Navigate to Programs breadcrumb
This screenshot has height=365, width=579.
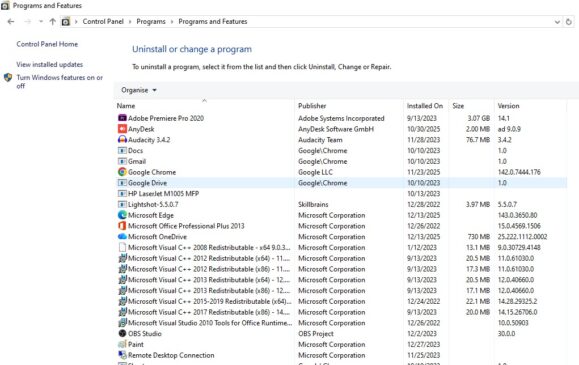(x=151, y=21)
